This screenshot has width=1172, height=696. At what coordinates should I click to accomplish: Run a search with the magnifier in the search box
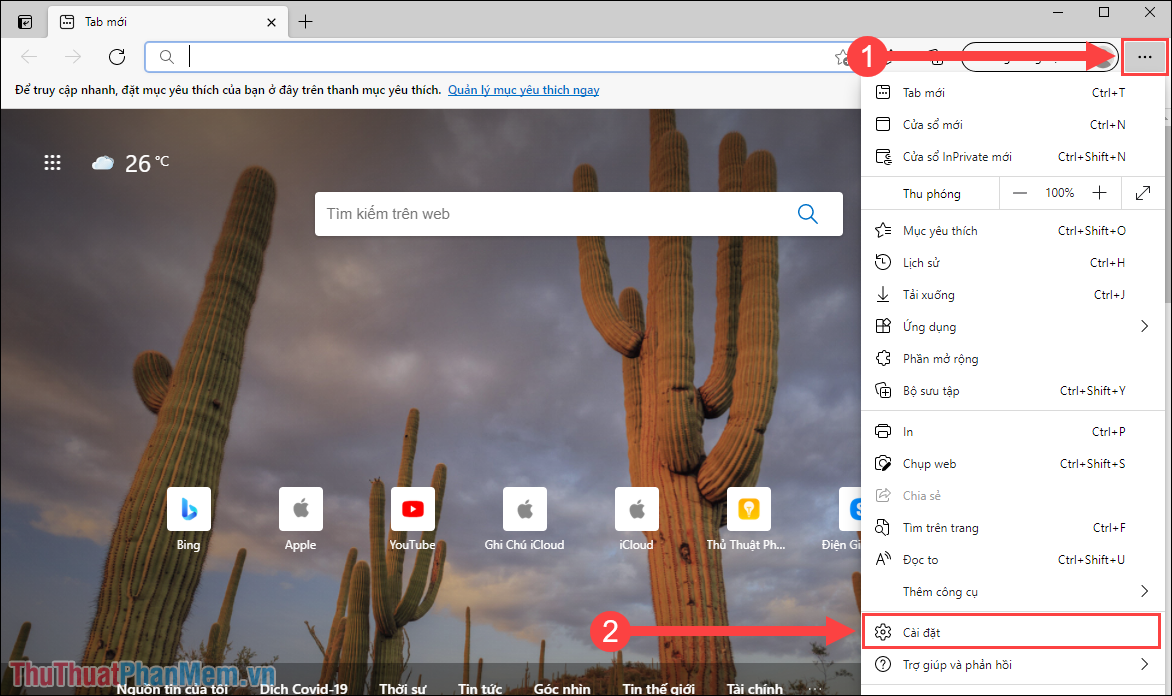[807, 213]
